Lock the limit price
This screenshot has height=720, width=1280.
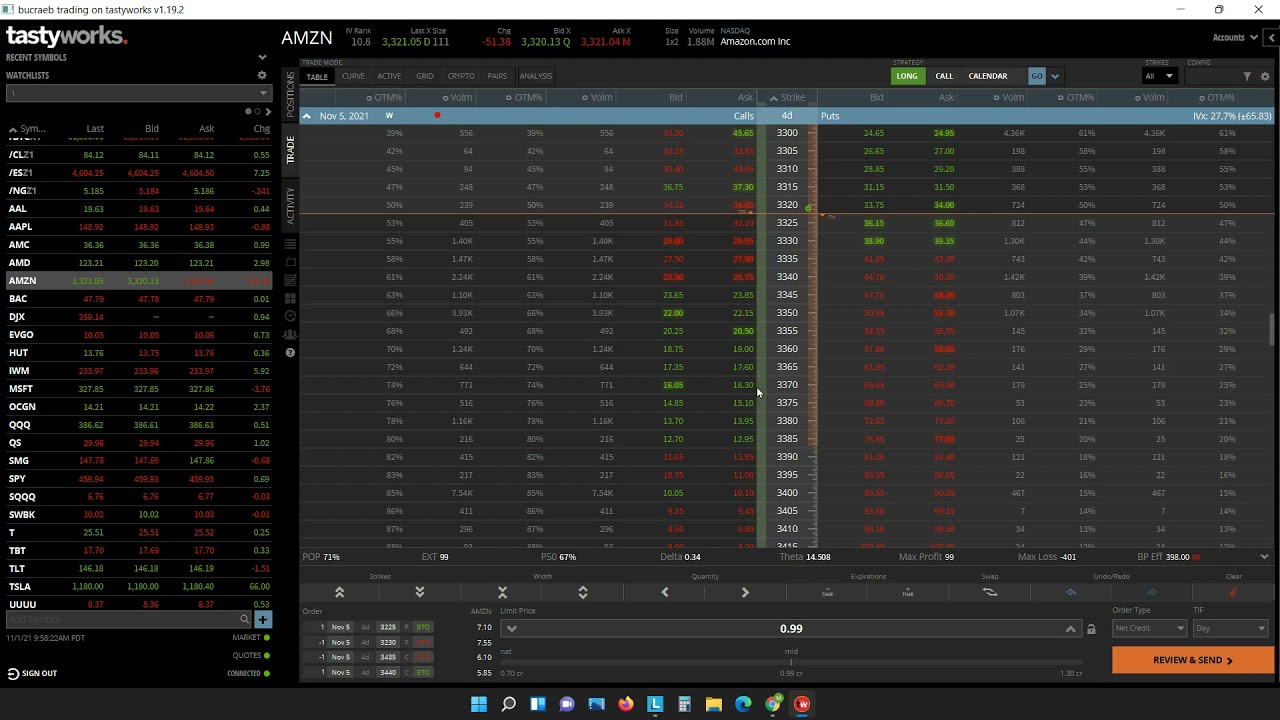tap(1091, 629)
